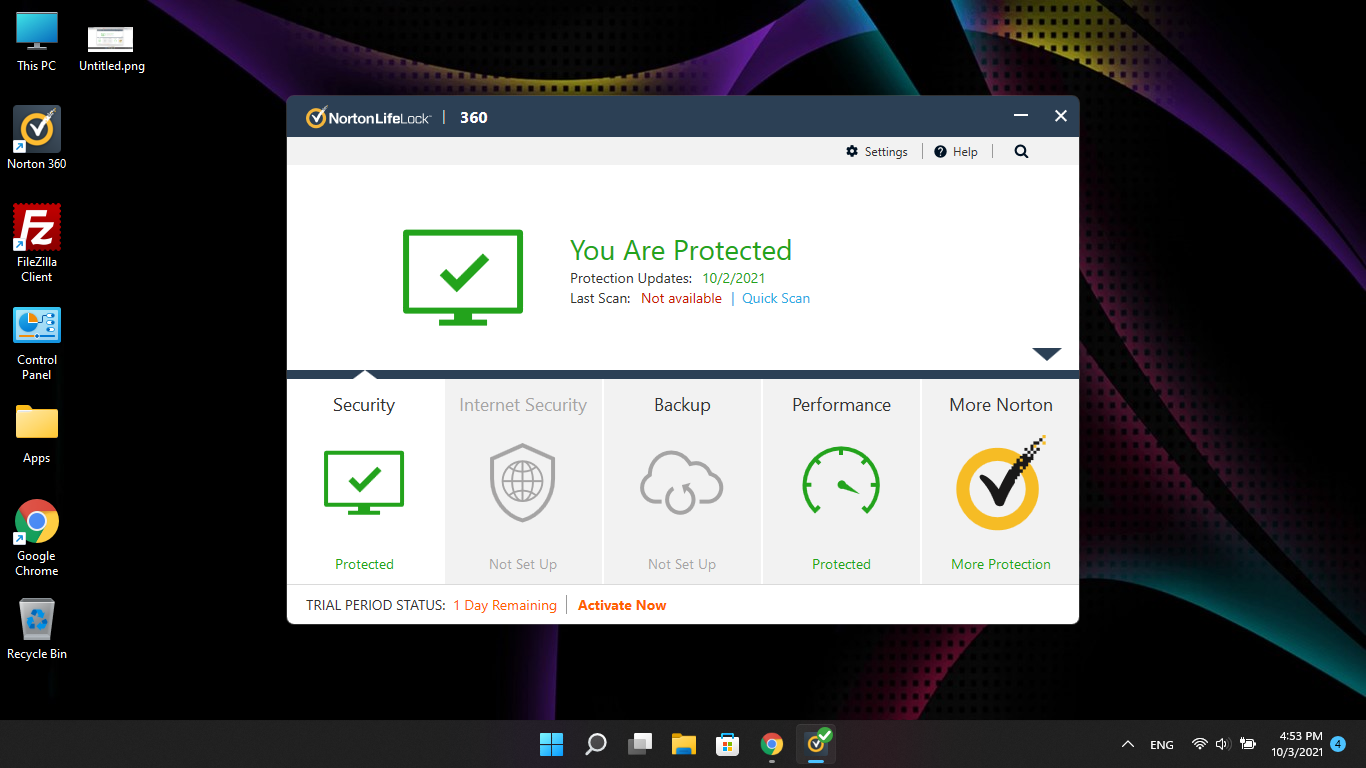Click the 'Not available' last scan text
Viewport: 1366px width, 768px height.
tap(681, 298)
